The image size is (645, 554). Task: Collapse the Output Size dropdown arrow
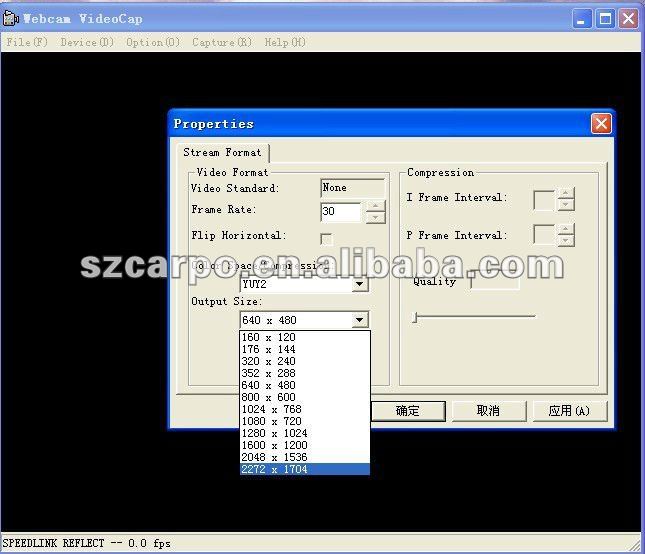(360, 320)
